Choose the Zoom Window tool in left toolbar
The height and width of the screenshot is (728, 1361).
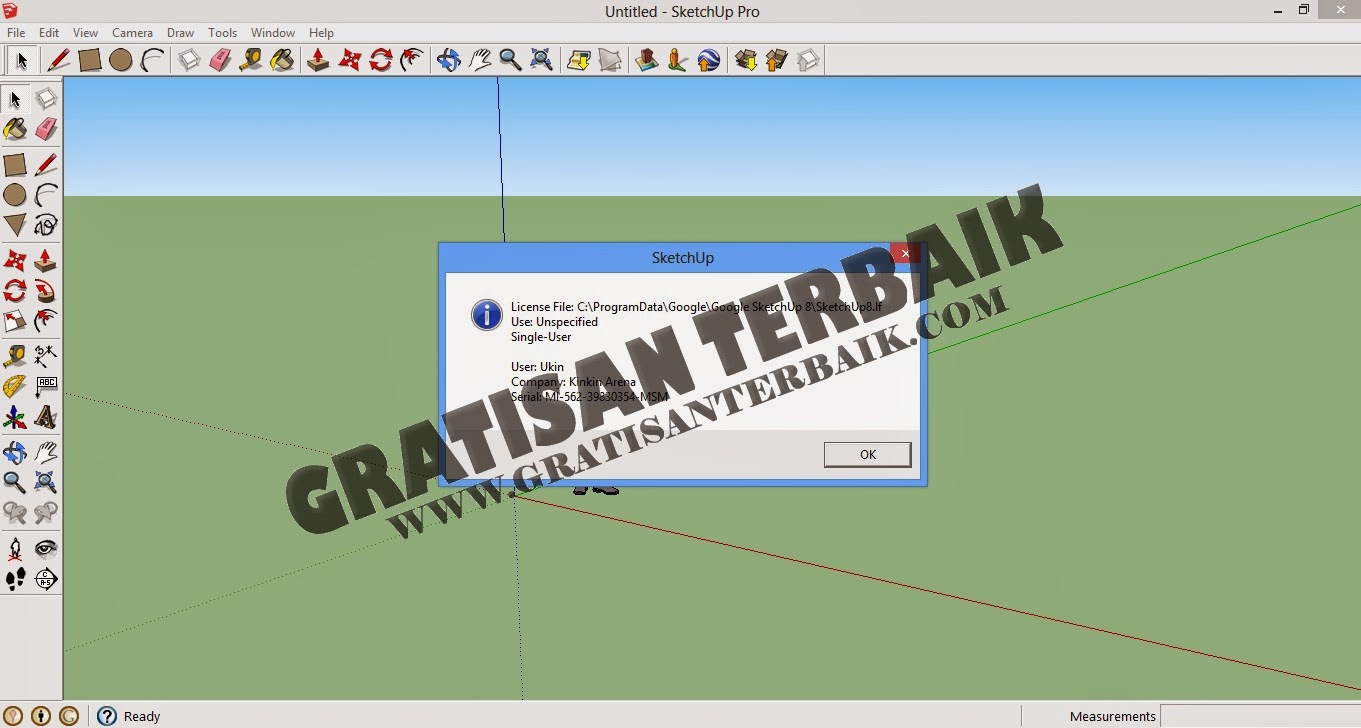46,482
